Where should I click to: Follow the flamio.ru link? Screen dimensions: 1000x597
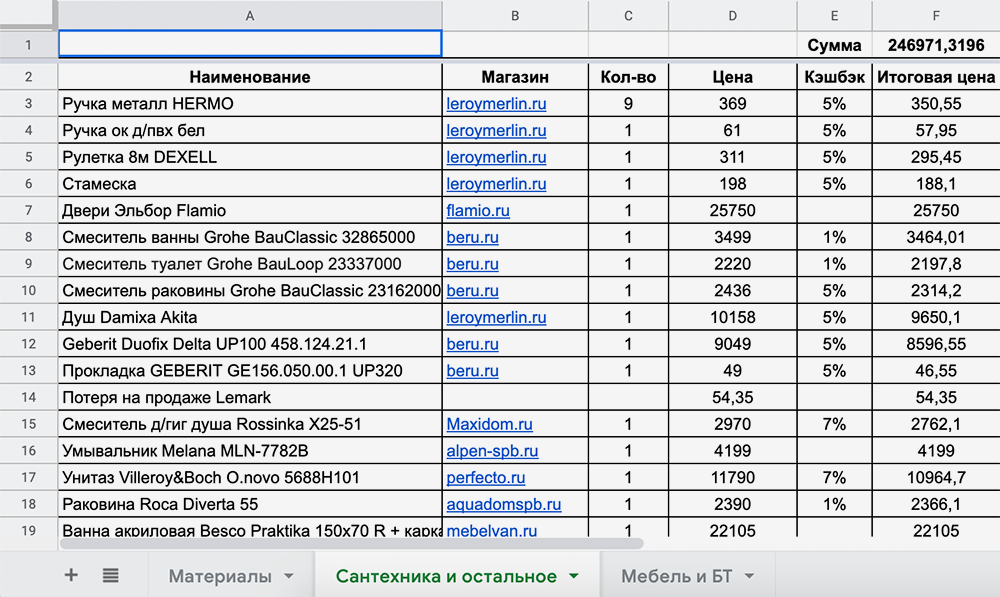(x=478, y=210)
